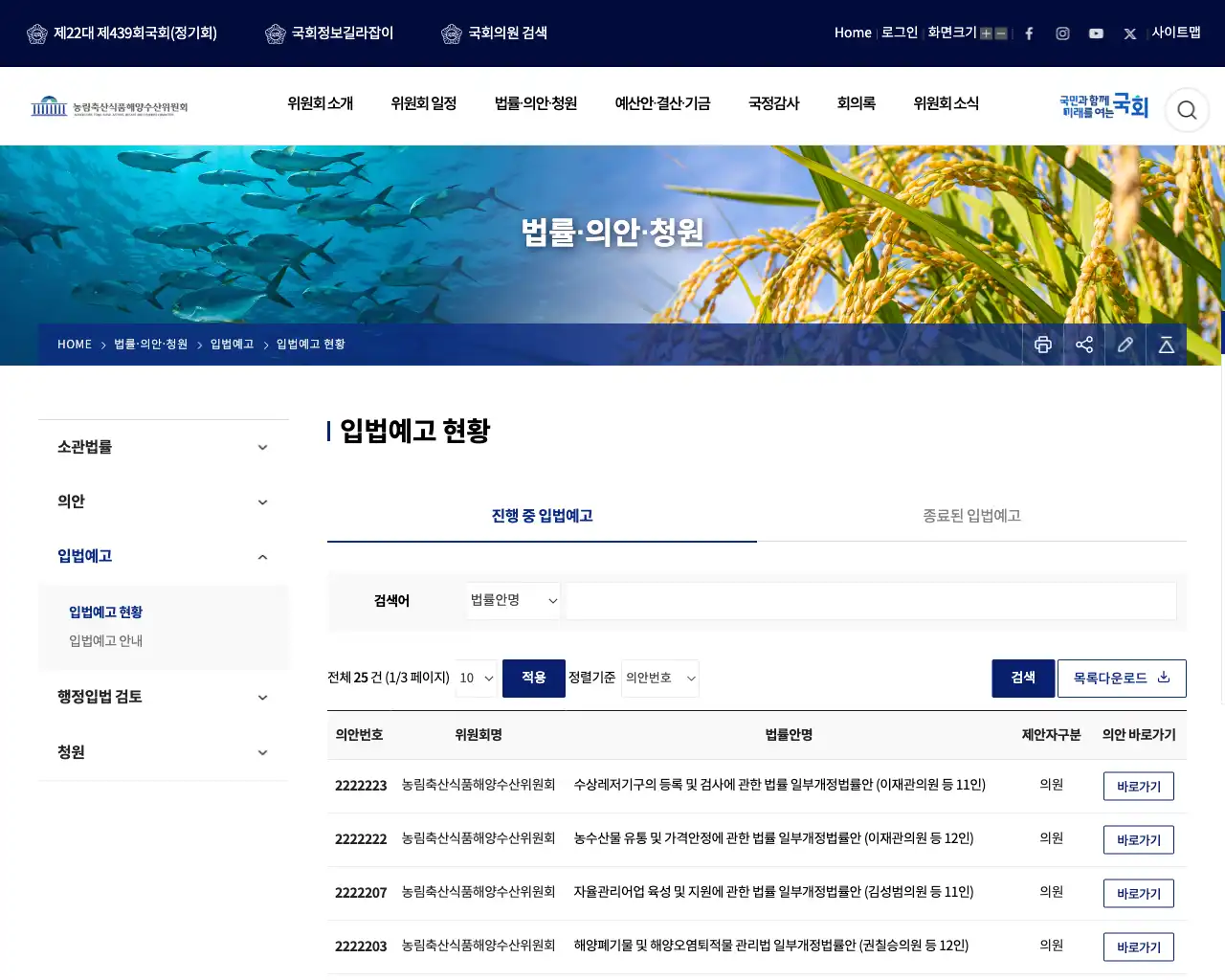This screenshot has height=980, width=1225.
Task: Switch to the 종료된 입법예고 tab
Action: (x=971, y=516)
